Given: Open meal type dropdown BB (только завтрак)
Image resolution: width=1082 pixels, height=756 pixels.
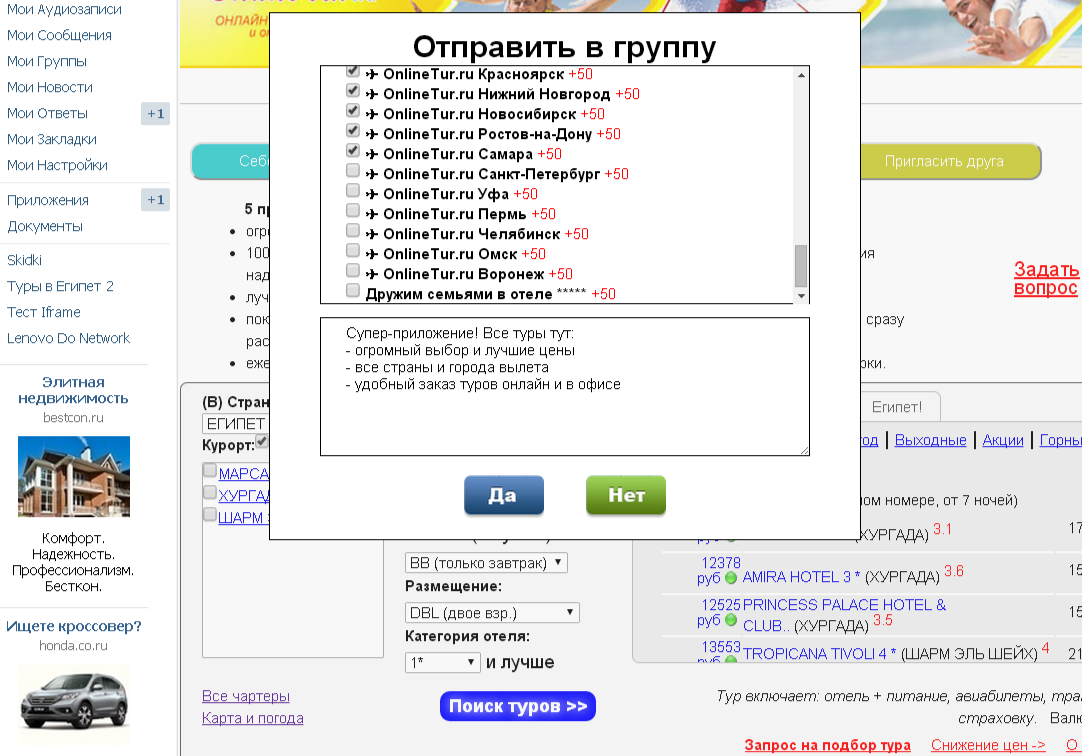Looking at the screenshot, I should [x=486, y=563].
